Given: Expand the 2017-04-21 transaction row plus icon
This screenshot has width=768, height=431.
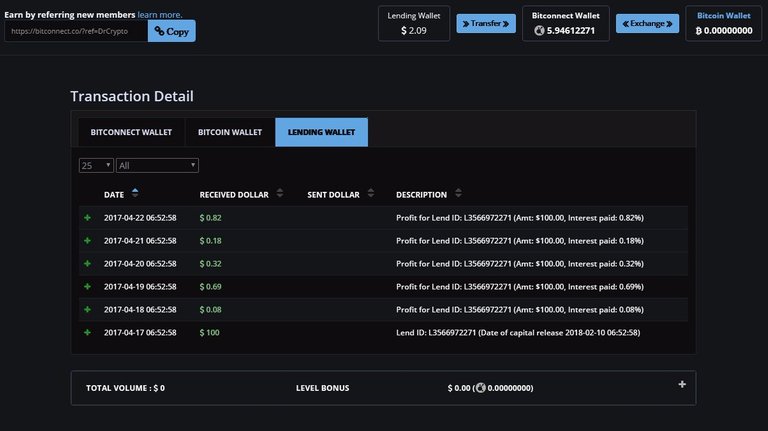Looking at the screenshot, I should (87, 241).
